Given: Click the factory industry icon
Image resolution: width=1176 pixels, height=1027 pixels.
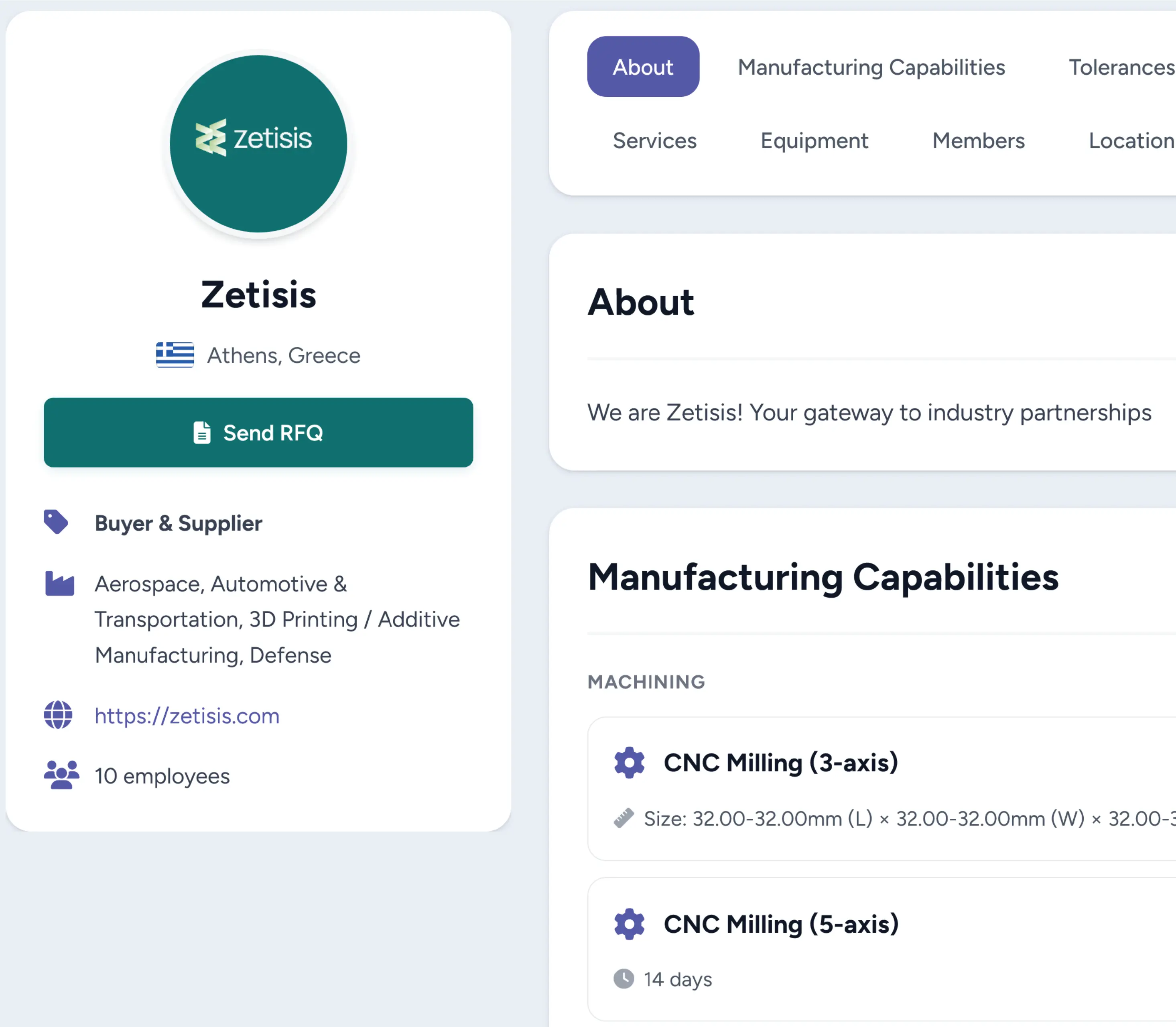Looking at the screenshot, I should pyautogui.click(x=59, y=584).
